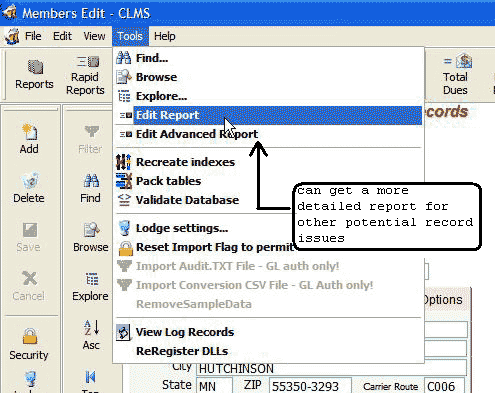The image size is (495, 393).
Task: Add a new member record
Action: tap(29, 139)
